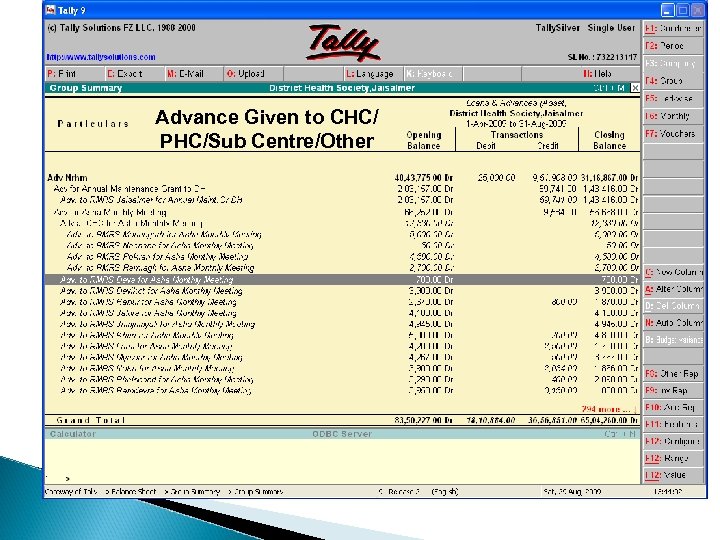Click the F4 Group button
Viewport: 720px width, 540px height.
[x=673, y=81]
